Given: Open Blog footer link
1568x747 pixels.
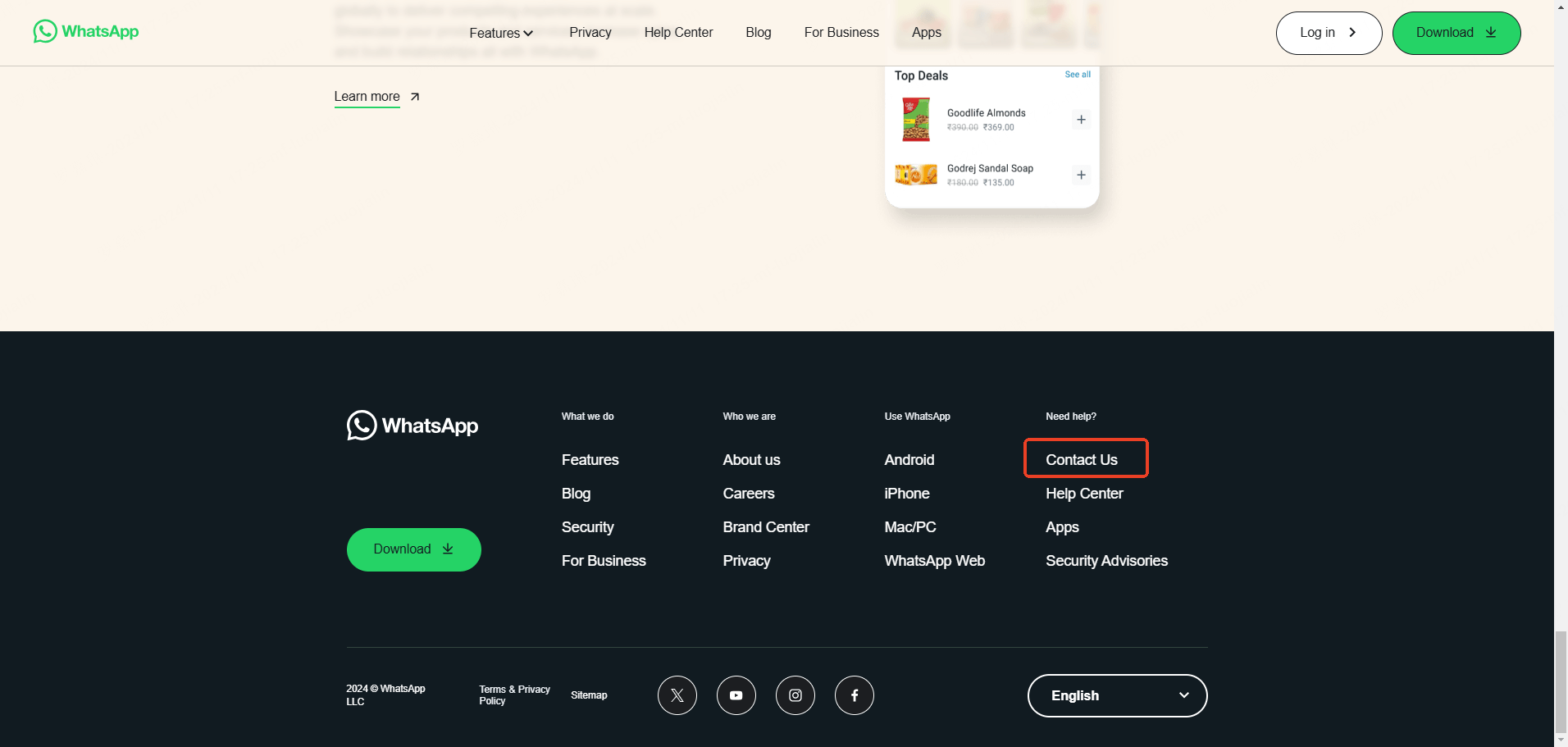Looking at the screenshot, I should click(x=576, y=494).
